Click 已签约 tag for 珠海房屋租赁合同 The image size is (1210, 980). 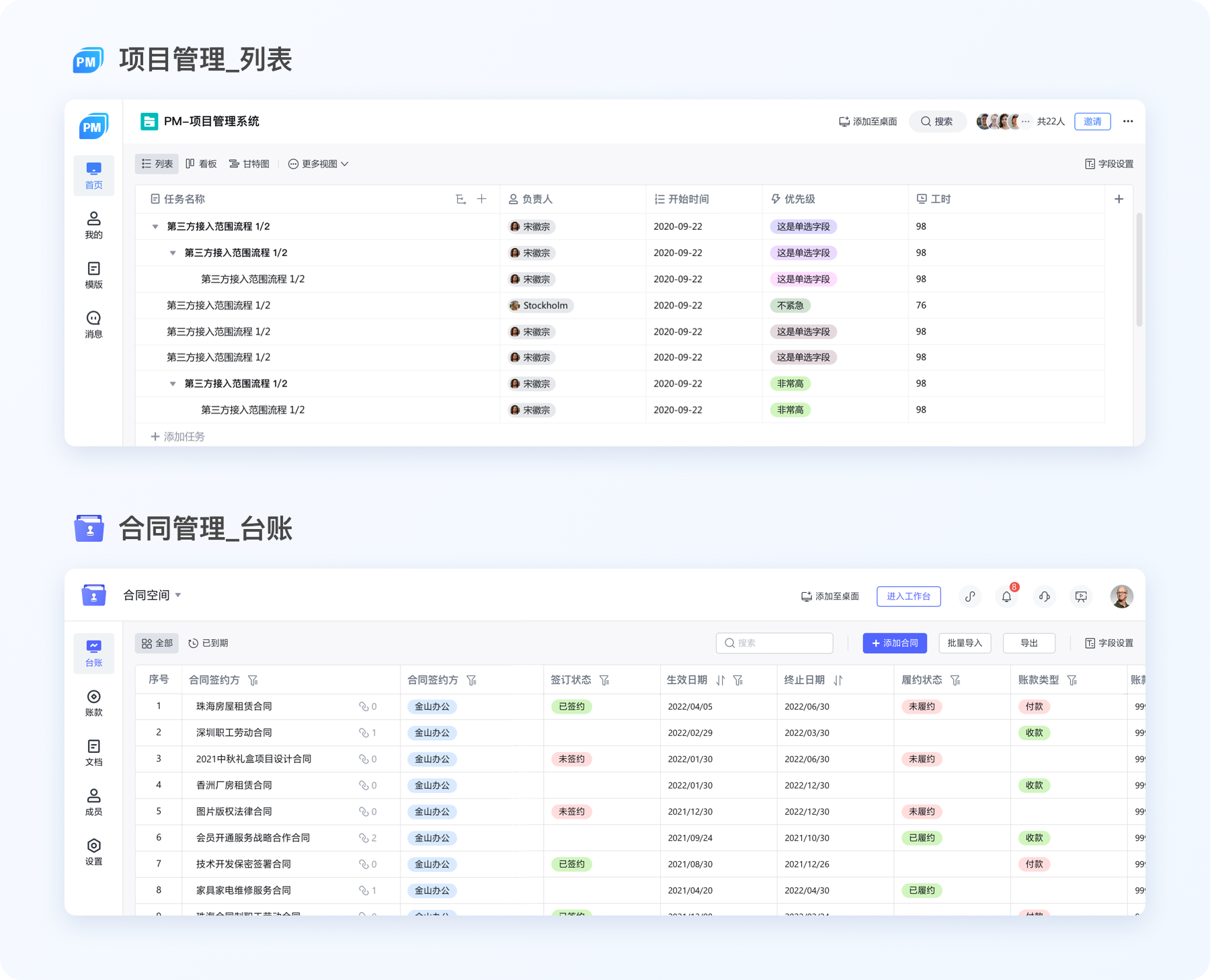click(x=571, y=706)
